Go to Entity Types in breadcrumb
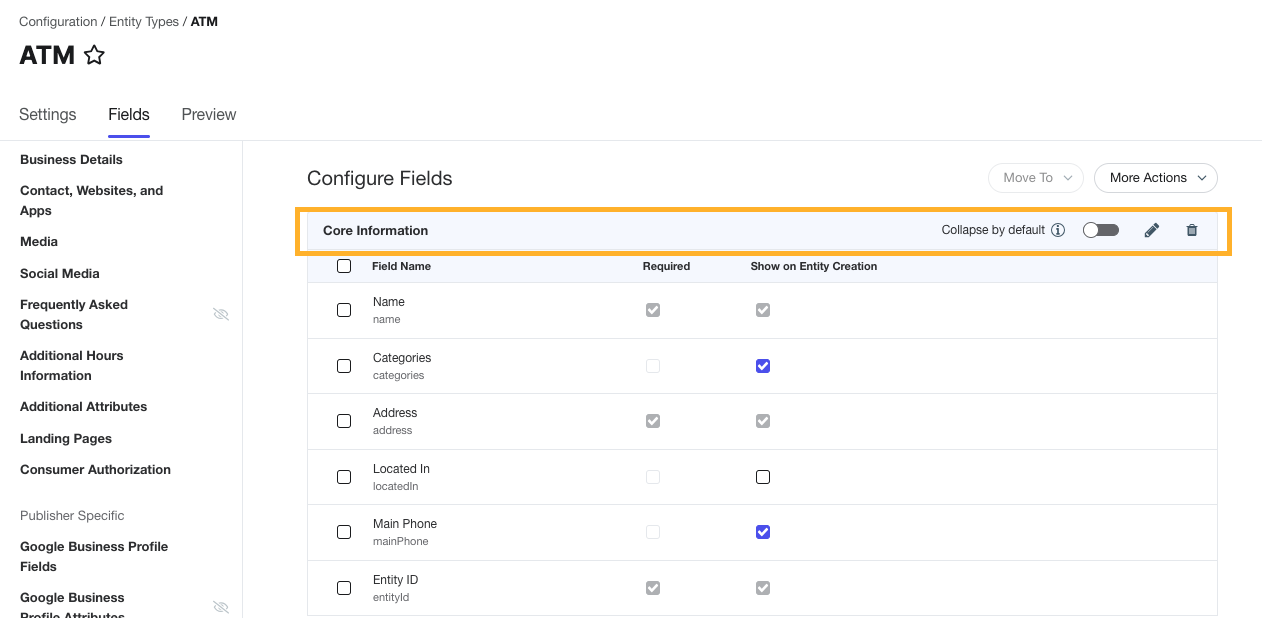 [x=144, y=22]
